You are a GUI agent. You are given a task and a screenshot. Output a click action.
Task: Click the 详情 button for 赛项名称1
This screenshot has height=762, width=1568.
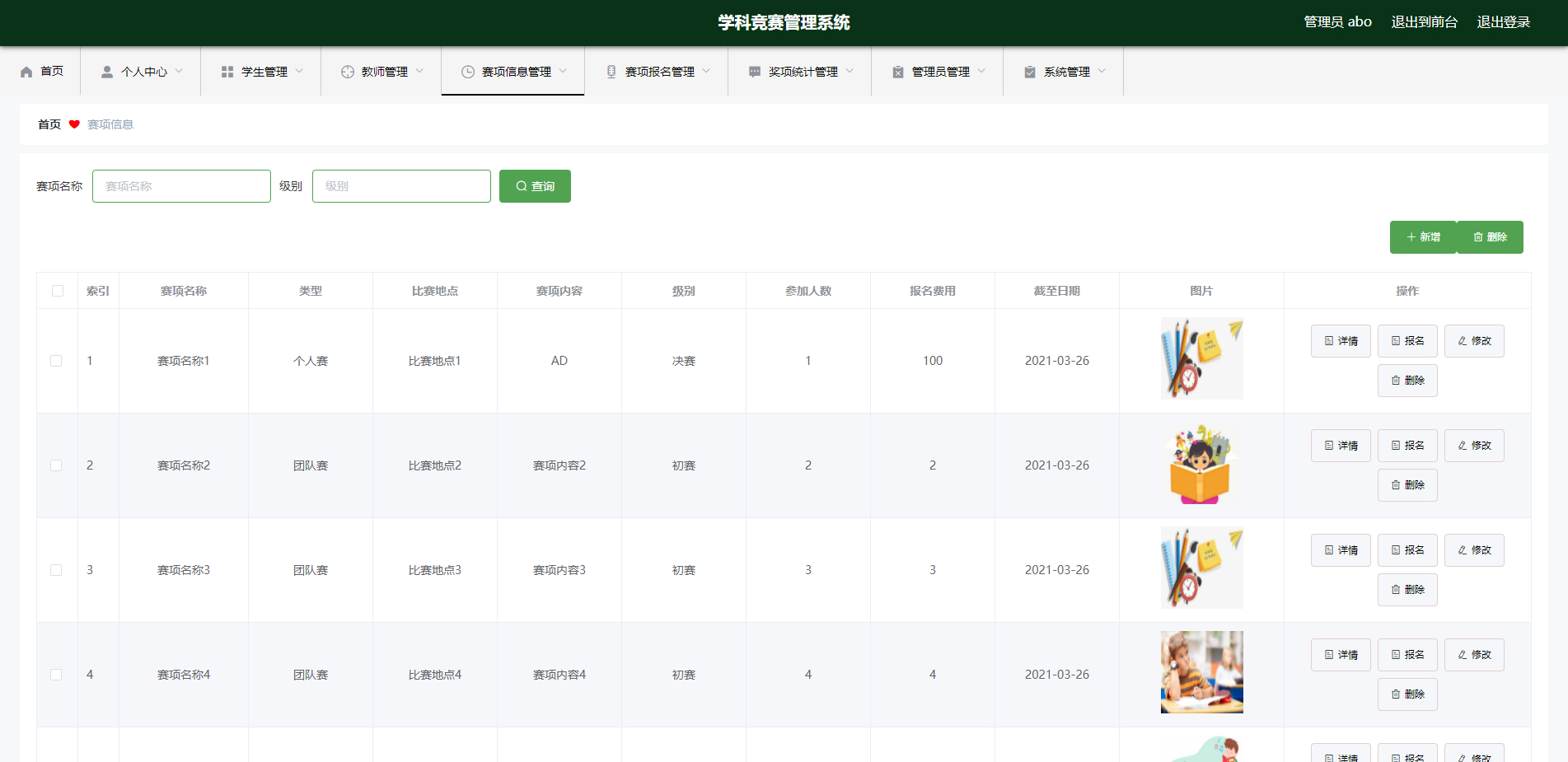1341,341
